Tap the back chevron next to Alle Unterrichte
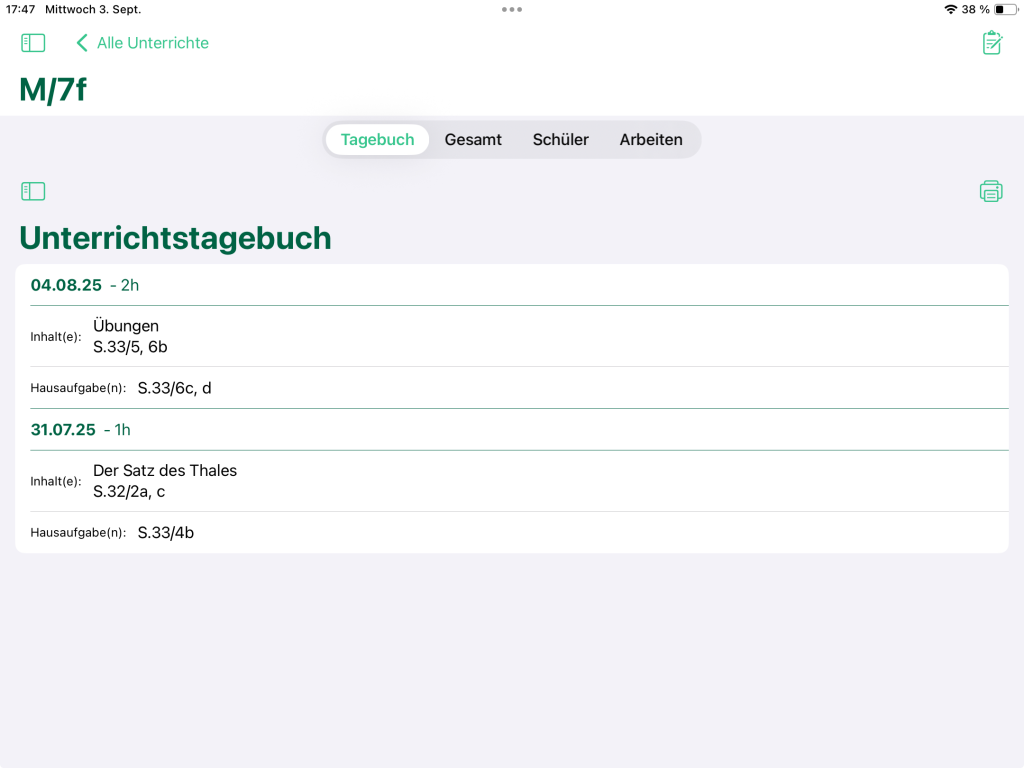The width and height of the screenshot is (1024, 768). [x=82, y=43]
